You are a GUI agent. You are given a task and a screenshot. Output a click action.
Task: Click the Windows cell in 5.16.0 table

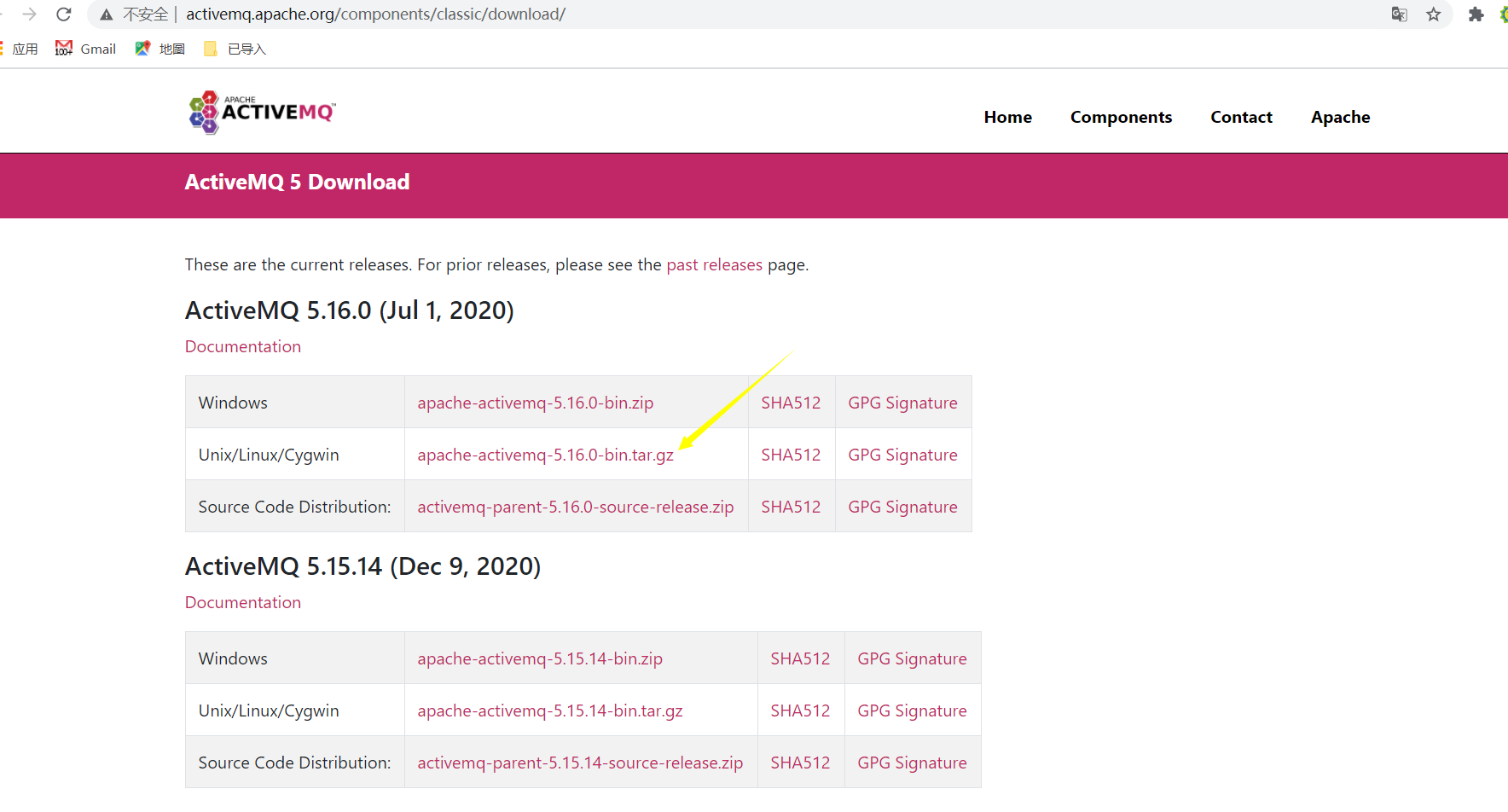[x=295, y=403]
